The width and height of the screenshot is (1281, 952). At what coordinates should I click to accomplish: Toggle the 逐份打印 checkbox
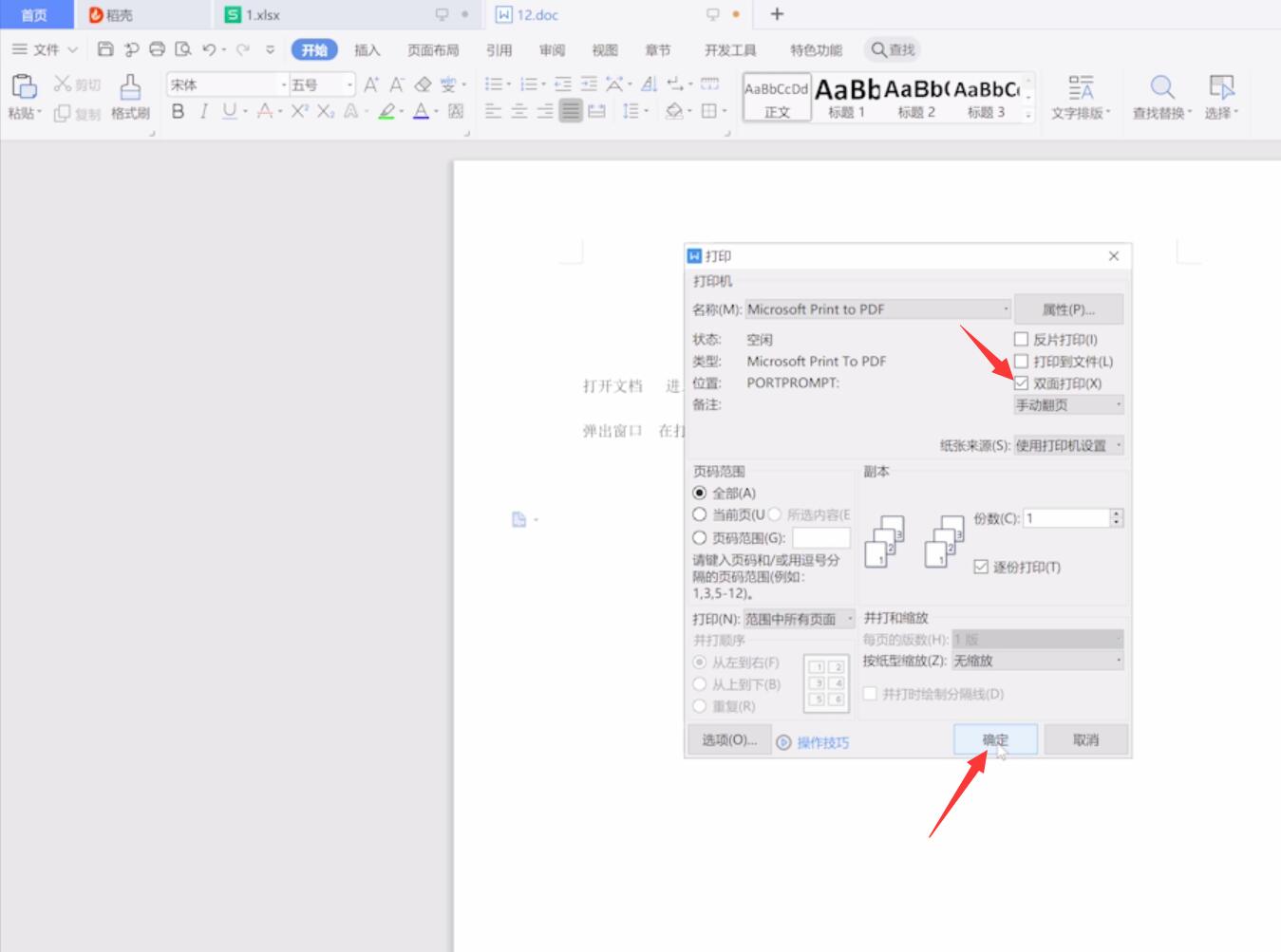[x=981, y=567]
